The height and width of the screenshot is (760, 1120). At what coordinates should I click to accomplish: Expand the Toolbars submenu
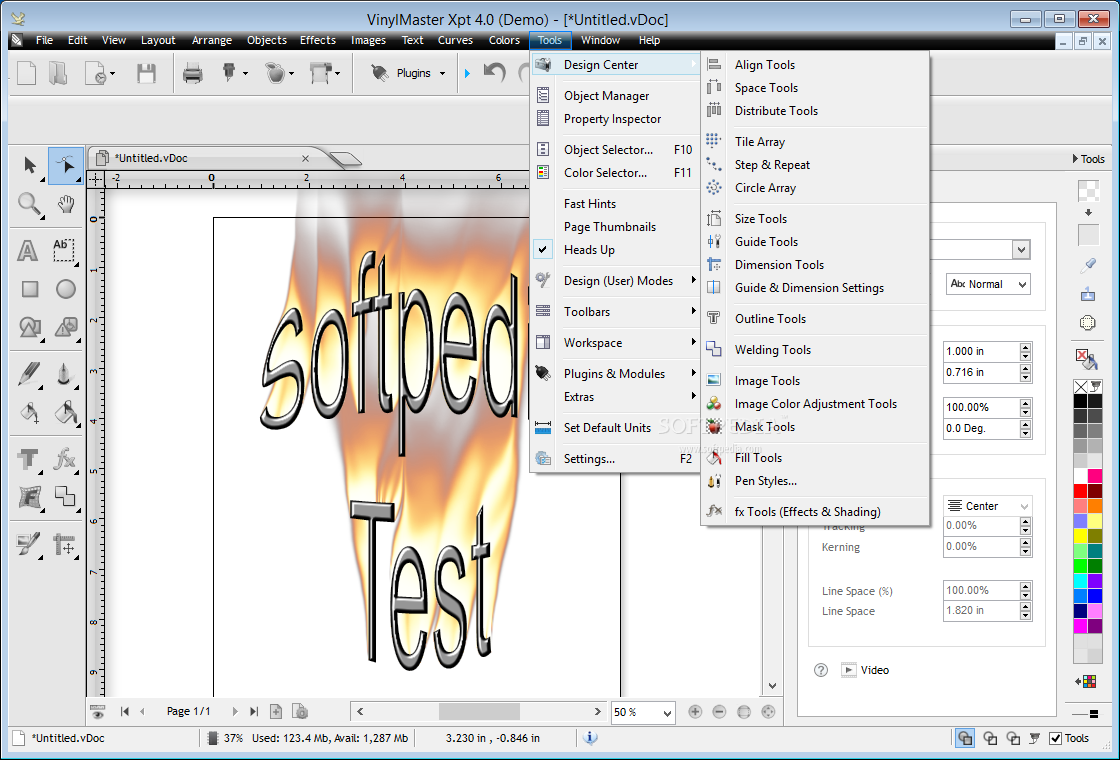[x=615, y=311]
